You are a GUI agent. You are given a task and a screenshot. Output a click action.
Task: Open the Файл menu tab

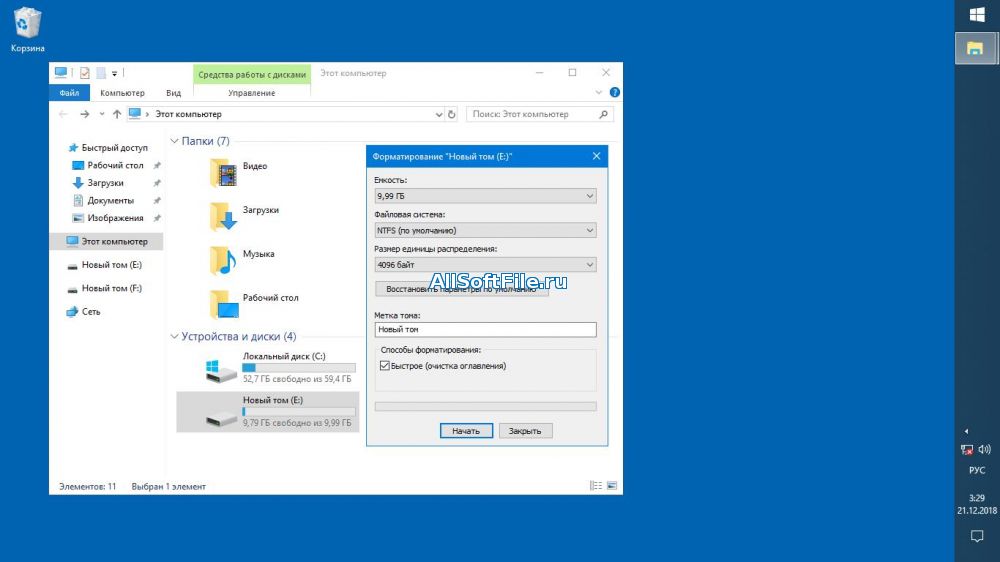point(69,93)
